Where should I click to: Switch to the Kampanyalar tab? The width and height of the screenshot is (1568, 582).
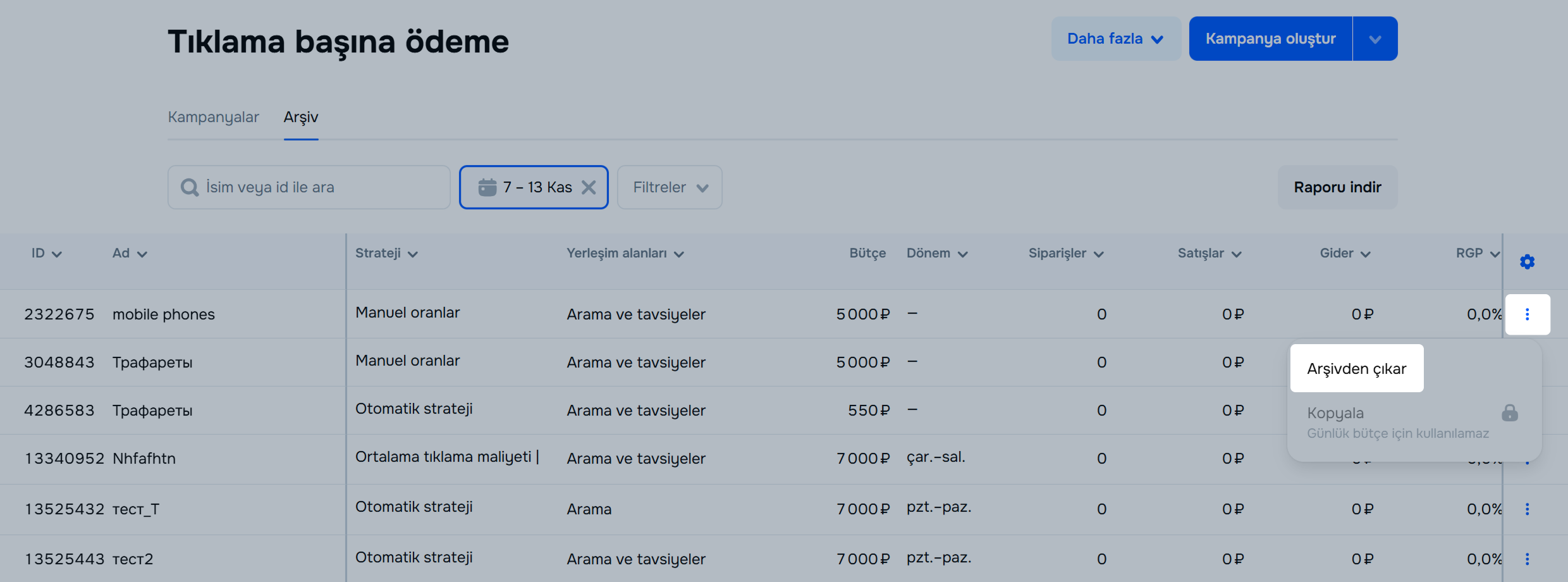[x=213, y=117]
